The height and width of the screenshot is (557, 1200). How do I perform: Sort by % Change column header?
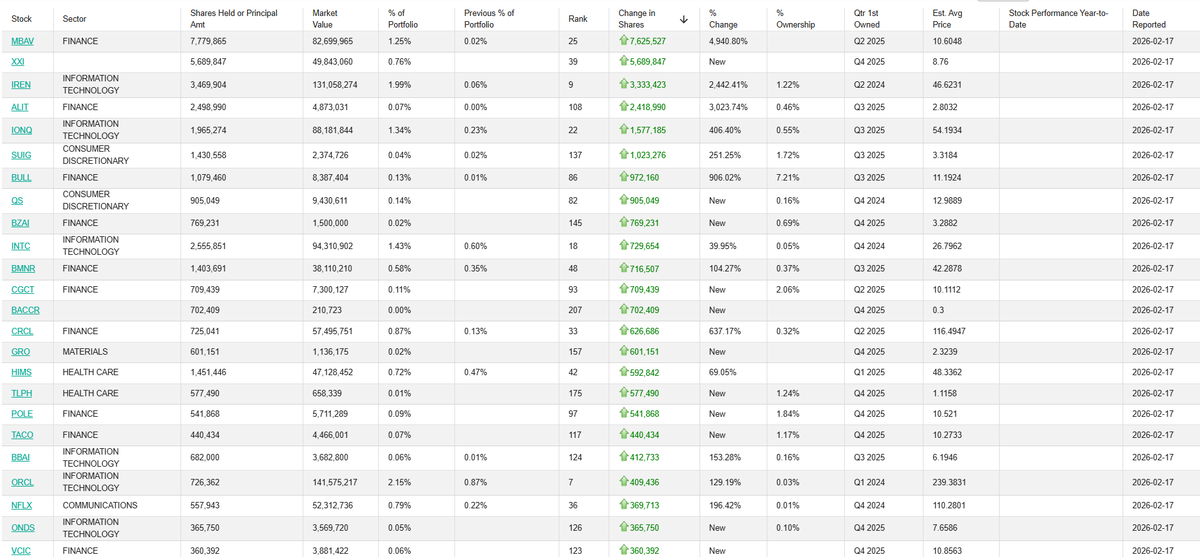point(724,19)
